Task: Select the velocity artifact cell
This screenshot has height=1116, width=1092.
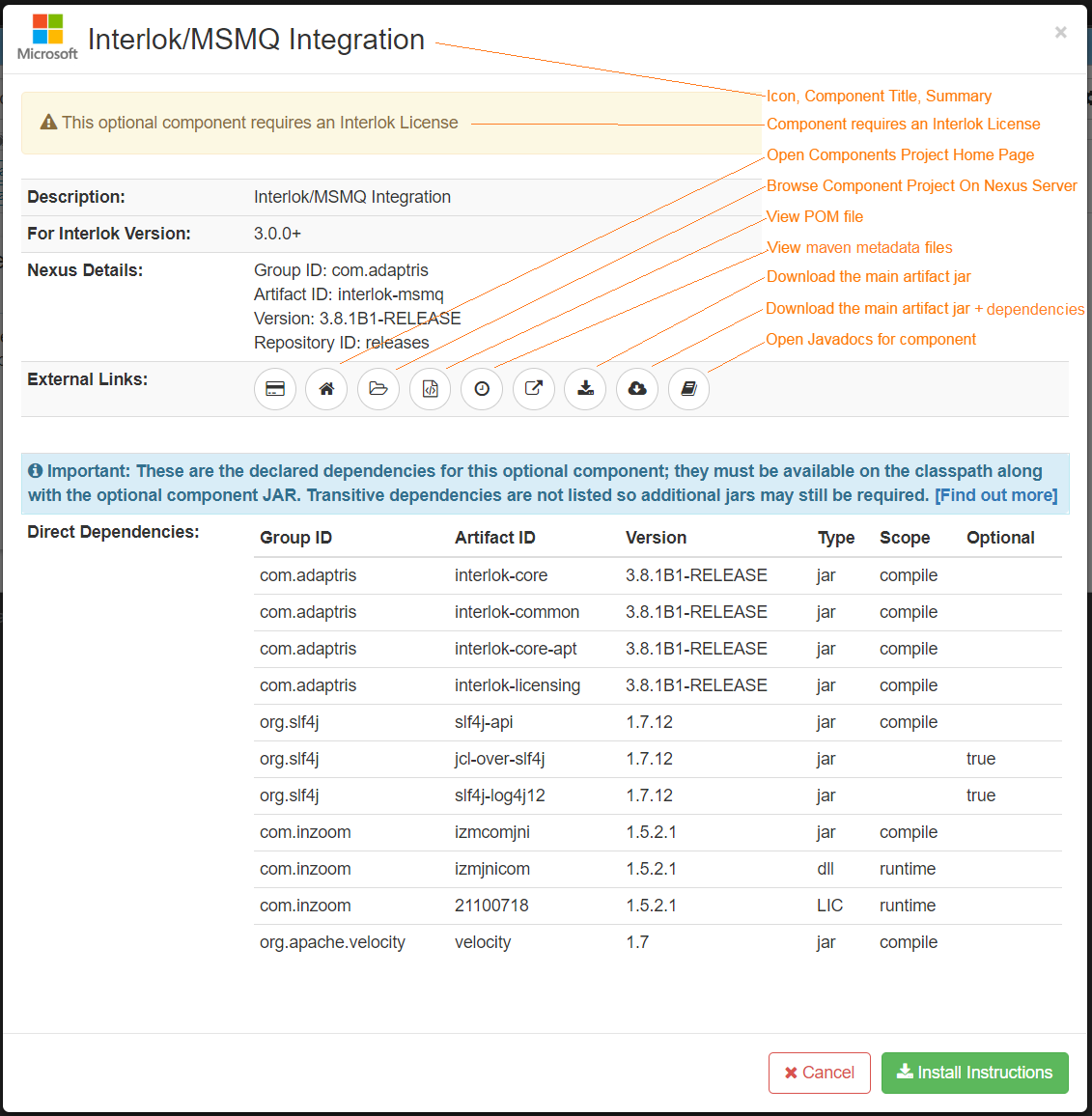Action: point(483,942)
